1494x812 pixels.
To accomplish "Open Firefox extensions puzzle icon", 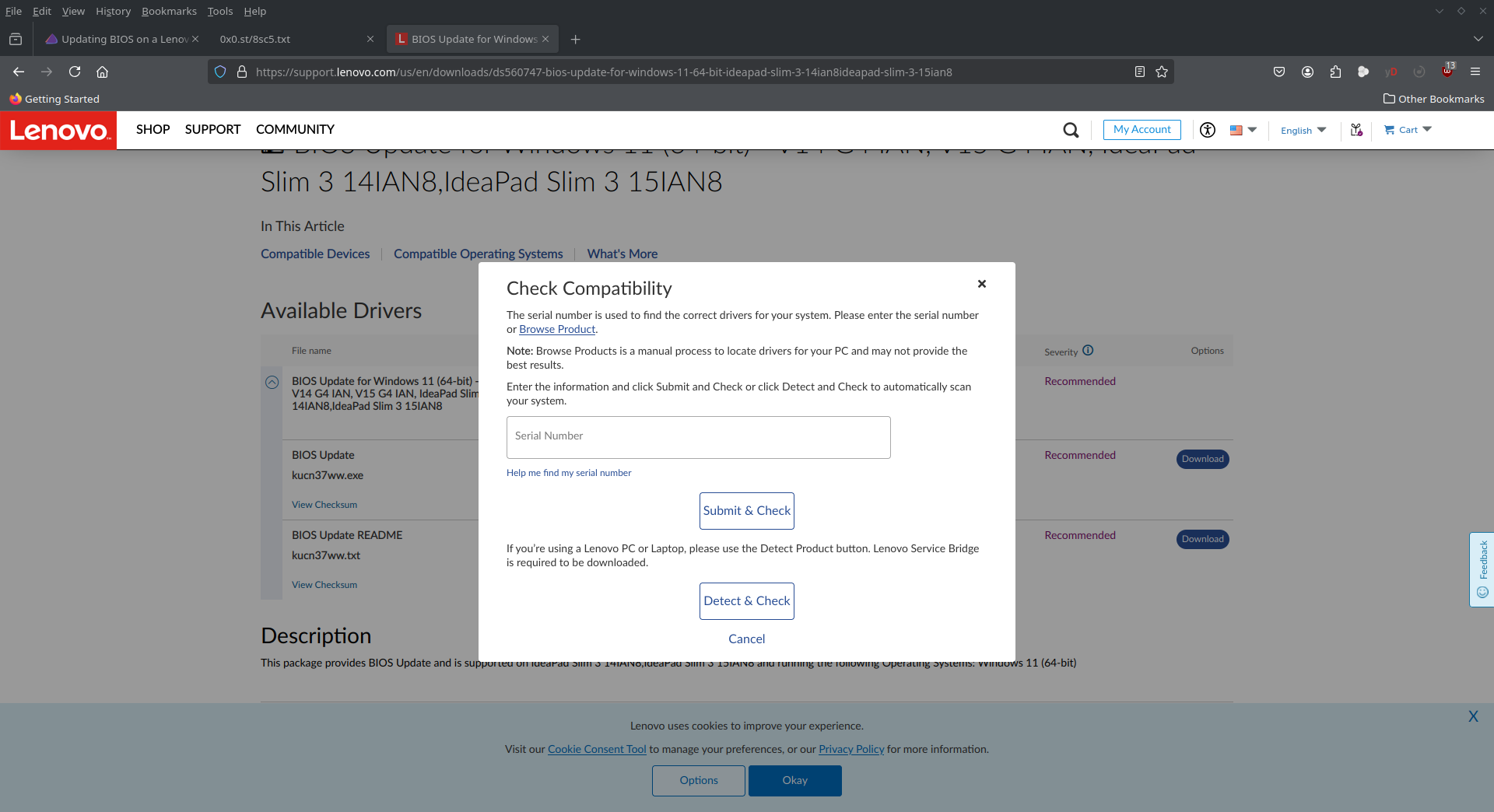I will click(1335, 72).
